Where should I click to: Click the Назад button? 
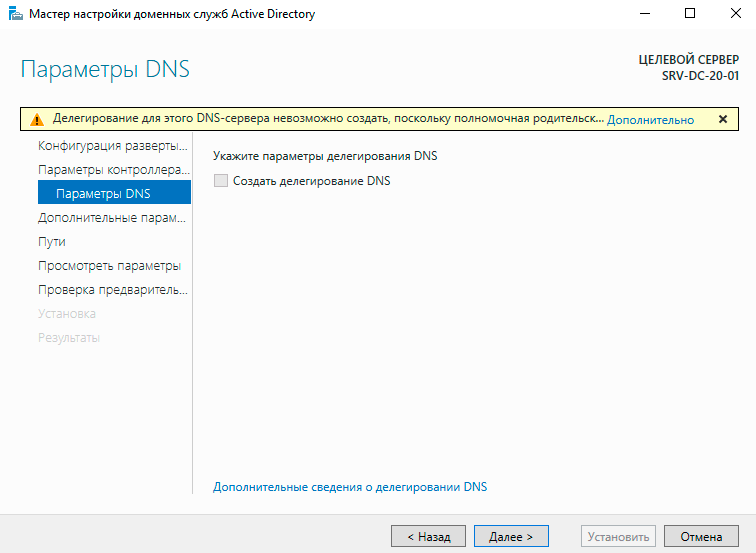pyautogui.click(x=428, y=536)
